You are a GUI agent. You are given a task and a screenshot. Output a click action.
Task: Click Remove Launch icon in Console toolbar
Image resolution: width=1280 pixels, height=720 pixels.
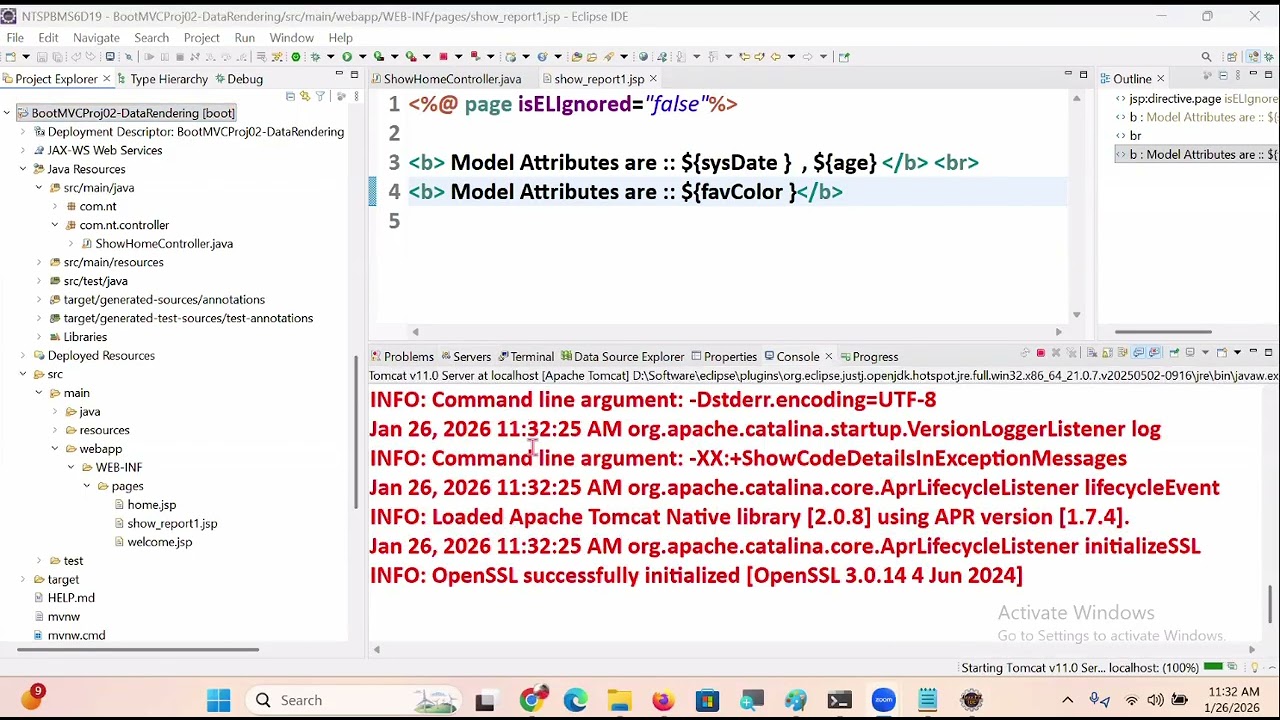coord(1056,353)
